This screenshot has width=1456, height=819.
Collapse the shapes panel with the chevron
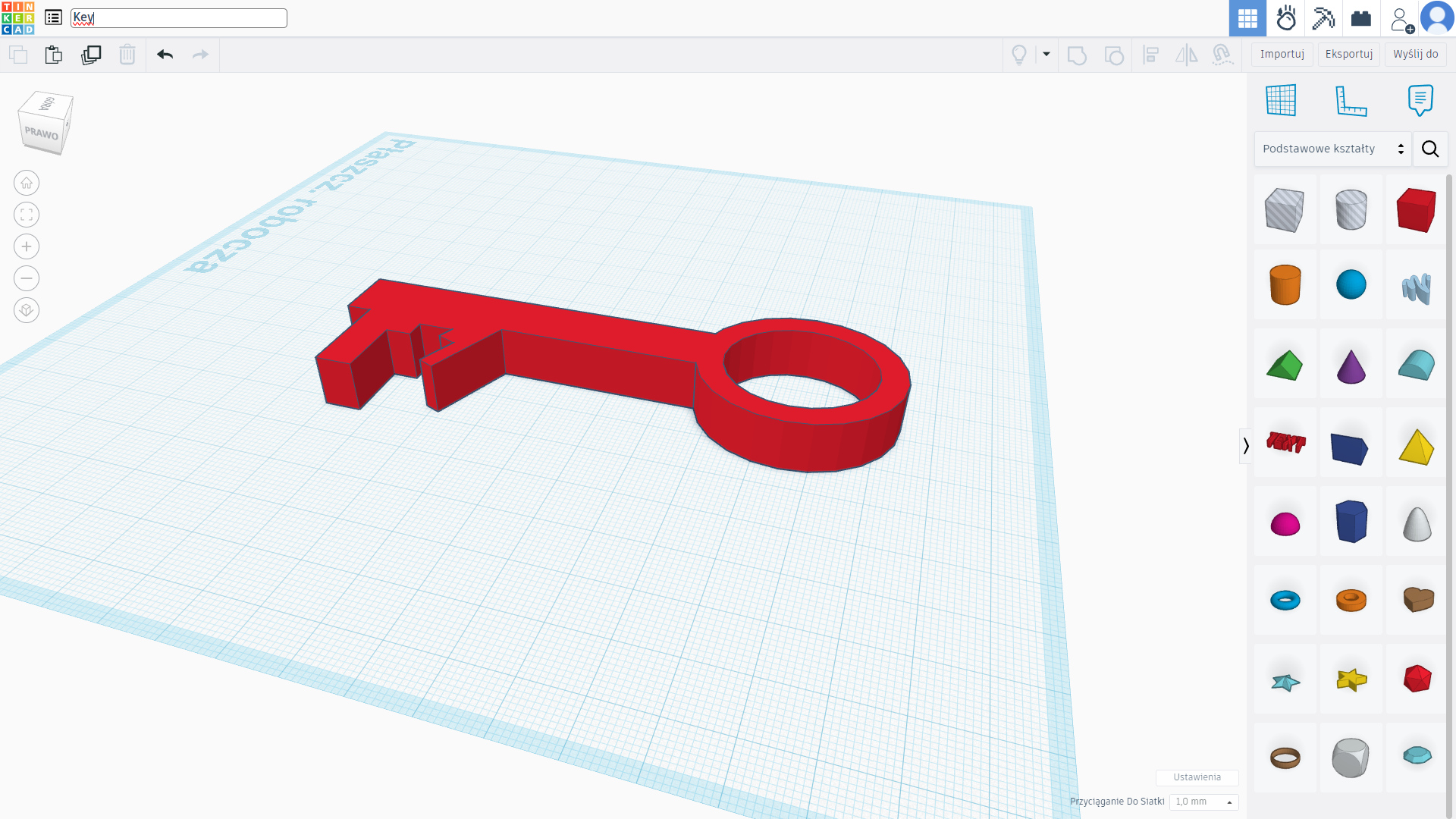pos(1246,446)
